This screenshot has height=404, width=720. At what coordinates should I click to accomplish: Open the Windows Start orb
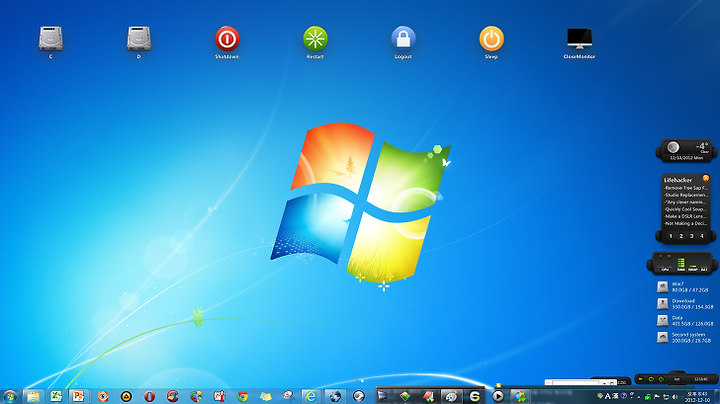click(x=10, y=396)
